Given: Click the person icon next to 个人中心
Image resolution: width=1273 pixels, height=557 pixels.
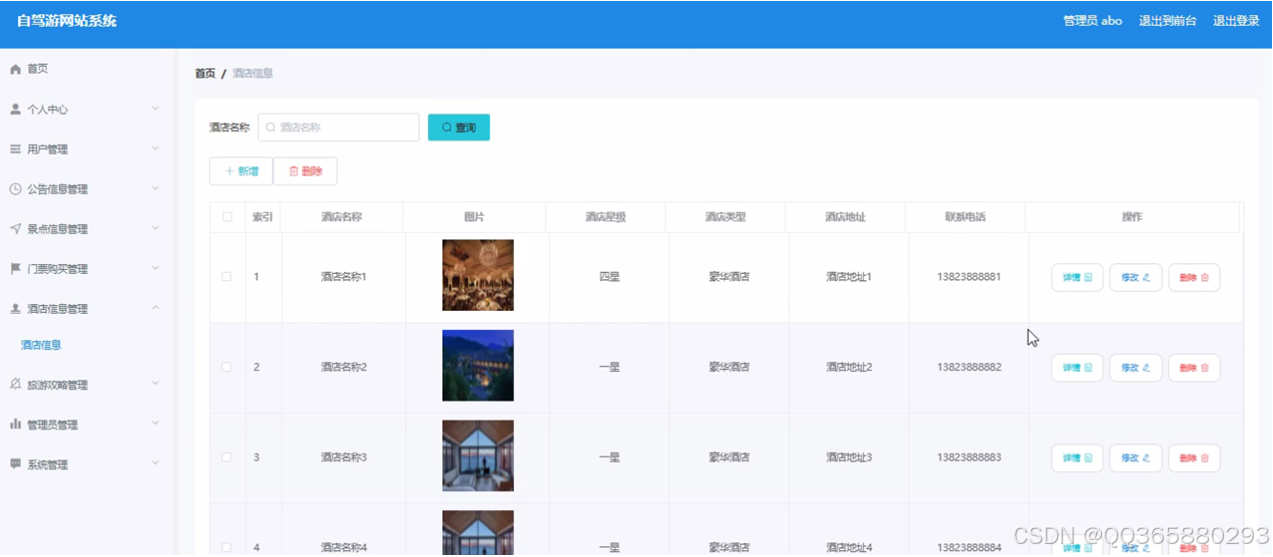Looking at the screenshot, I should click(x=15, y=109).
